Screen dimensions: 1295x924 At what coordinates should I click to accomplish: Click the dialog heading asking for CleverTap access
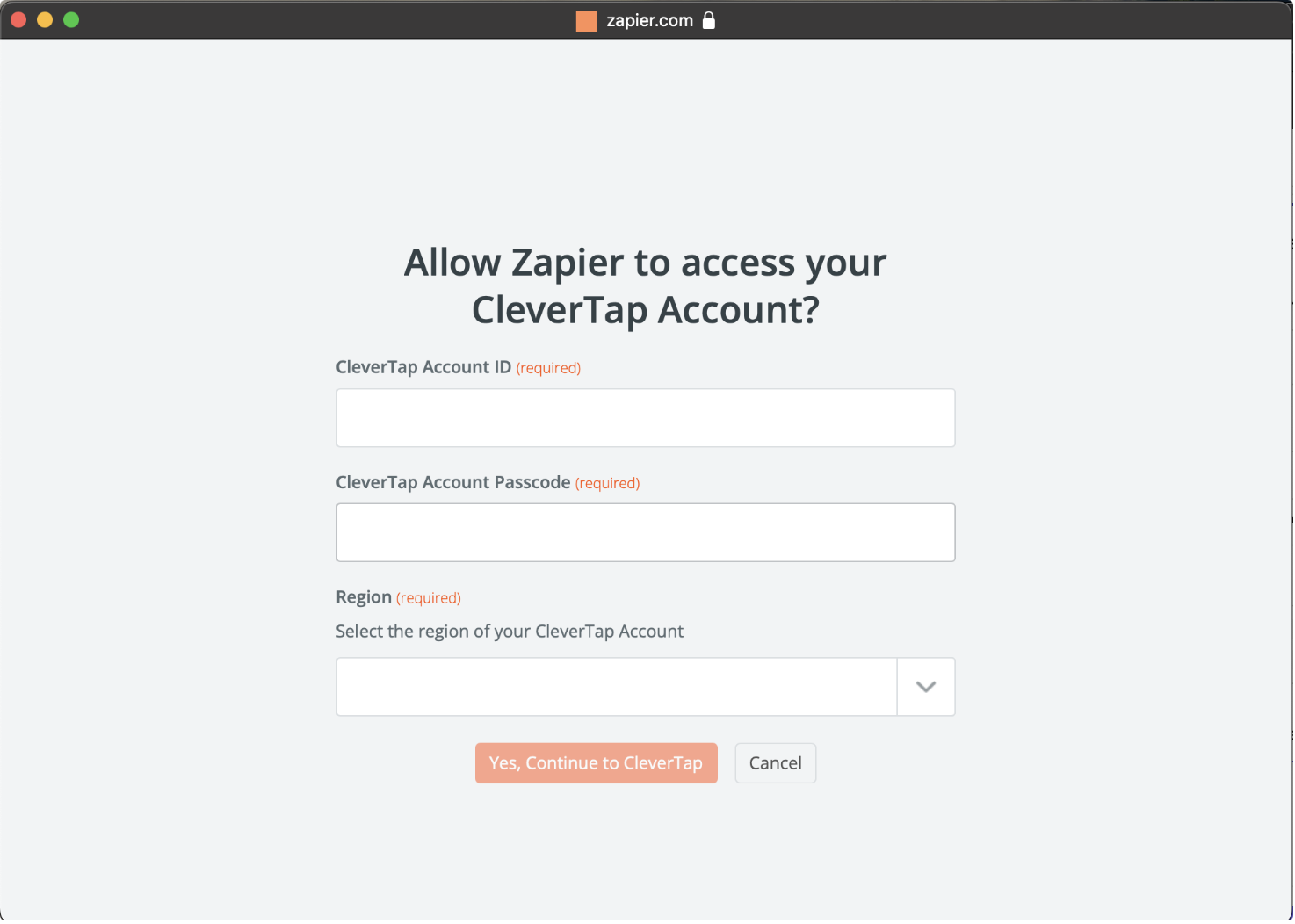(644, 285)
